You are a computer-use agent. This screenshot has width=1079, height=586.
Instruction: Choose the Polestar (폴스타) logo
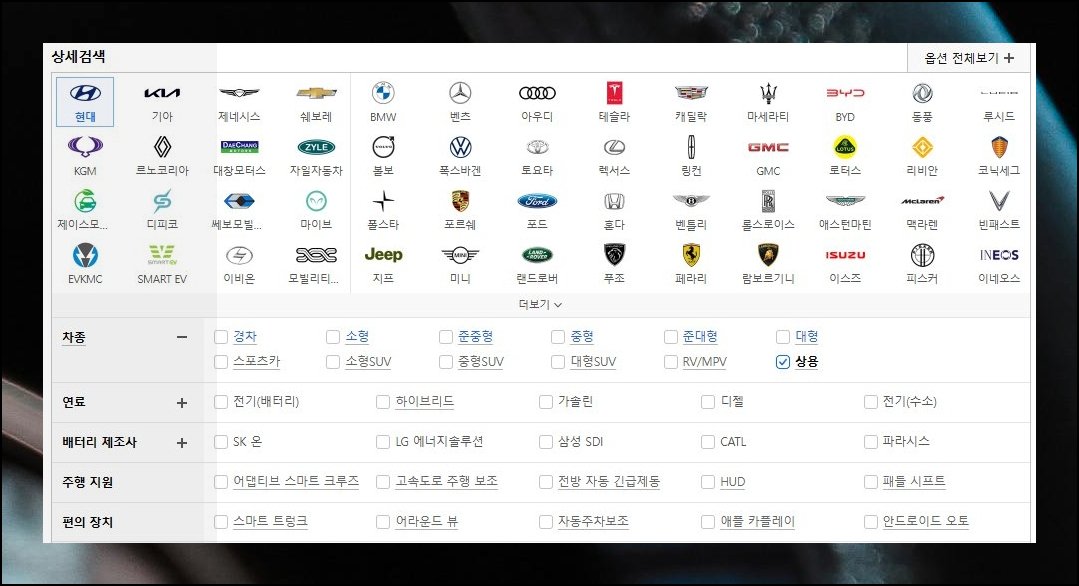[x=383, y=201]
